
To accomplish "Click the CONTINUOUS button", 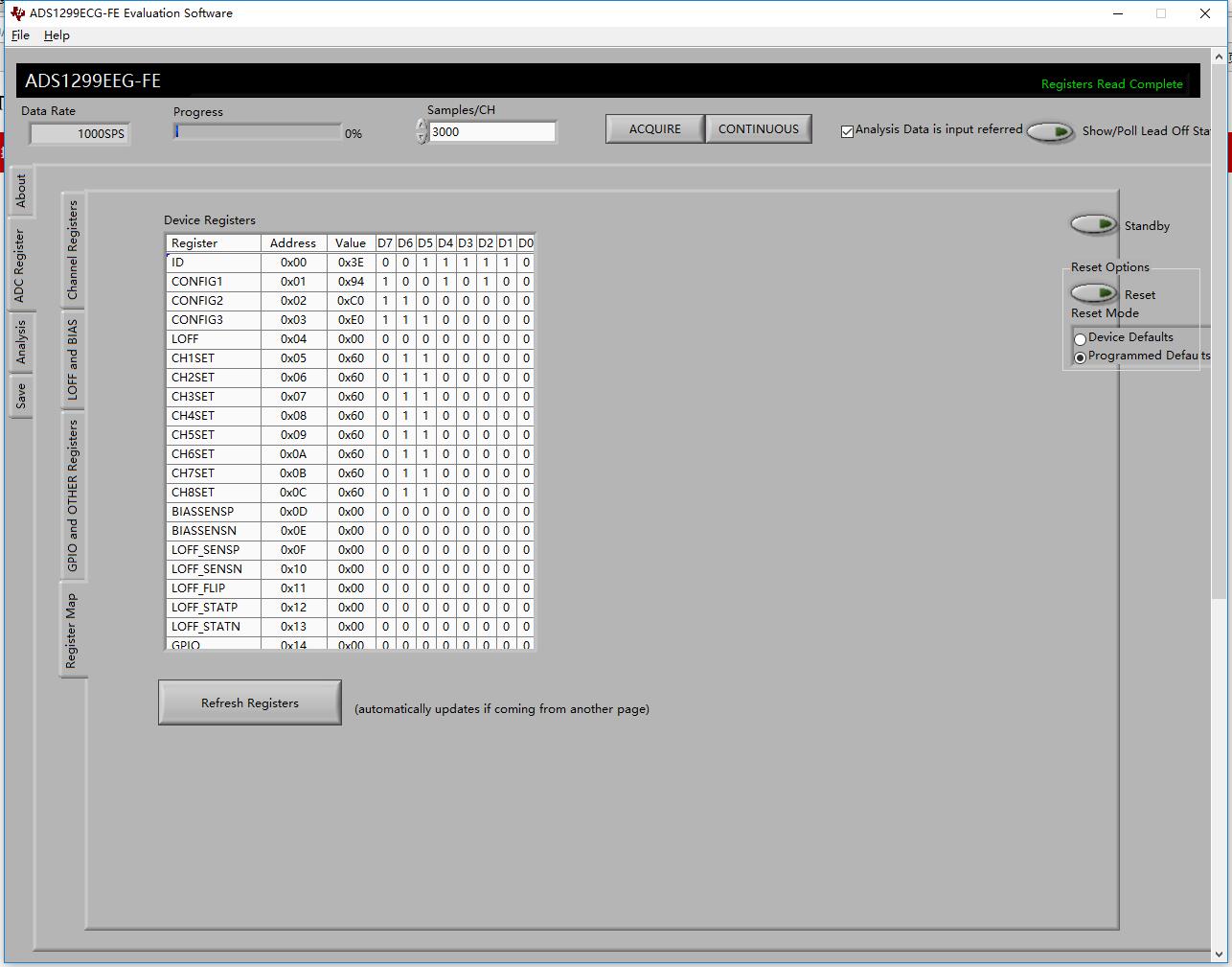I will tap(759, 128).
